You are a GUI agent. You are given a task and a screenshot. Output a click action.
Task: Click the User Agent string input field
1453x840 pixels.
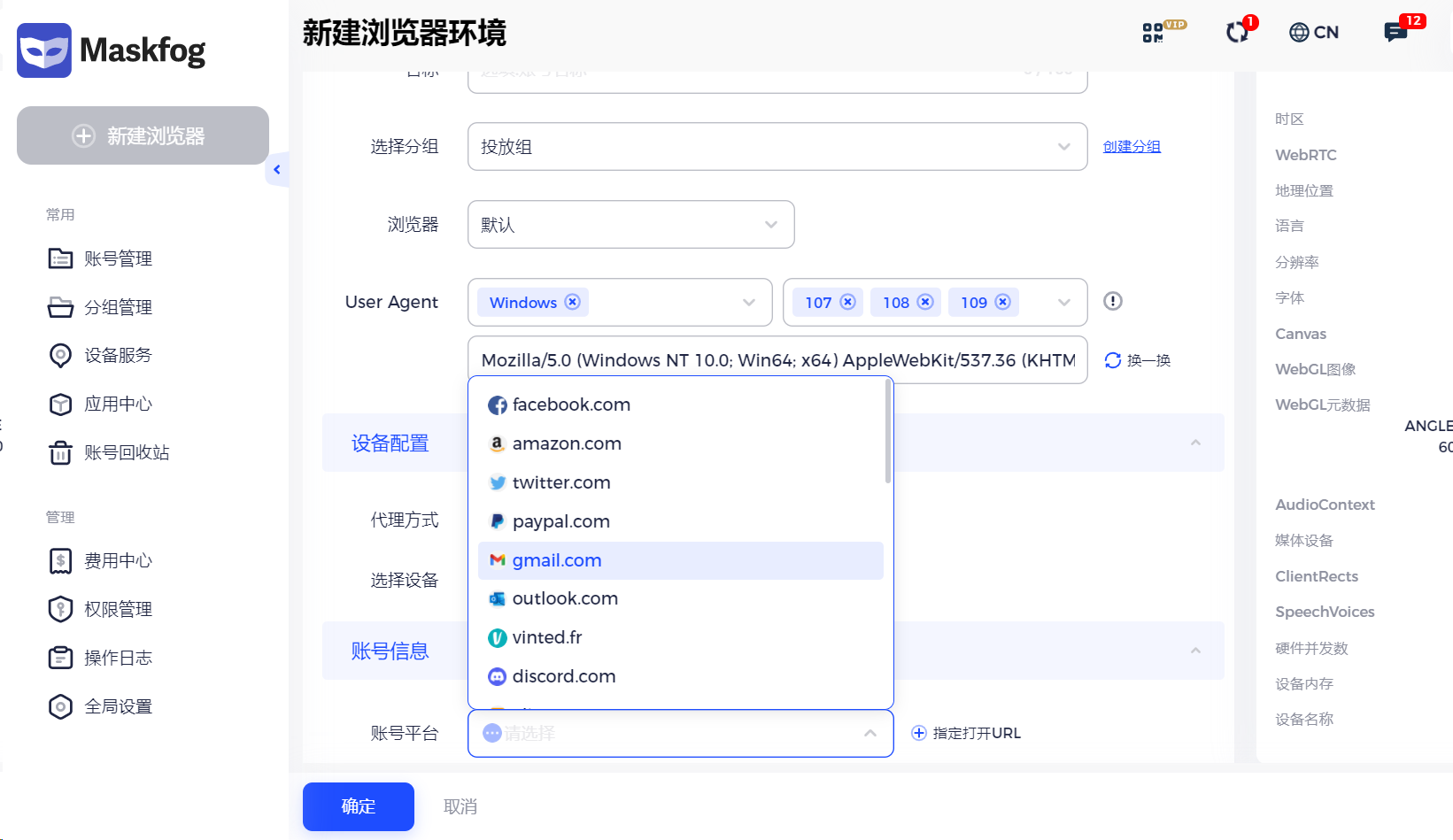(x=777, y=359)
